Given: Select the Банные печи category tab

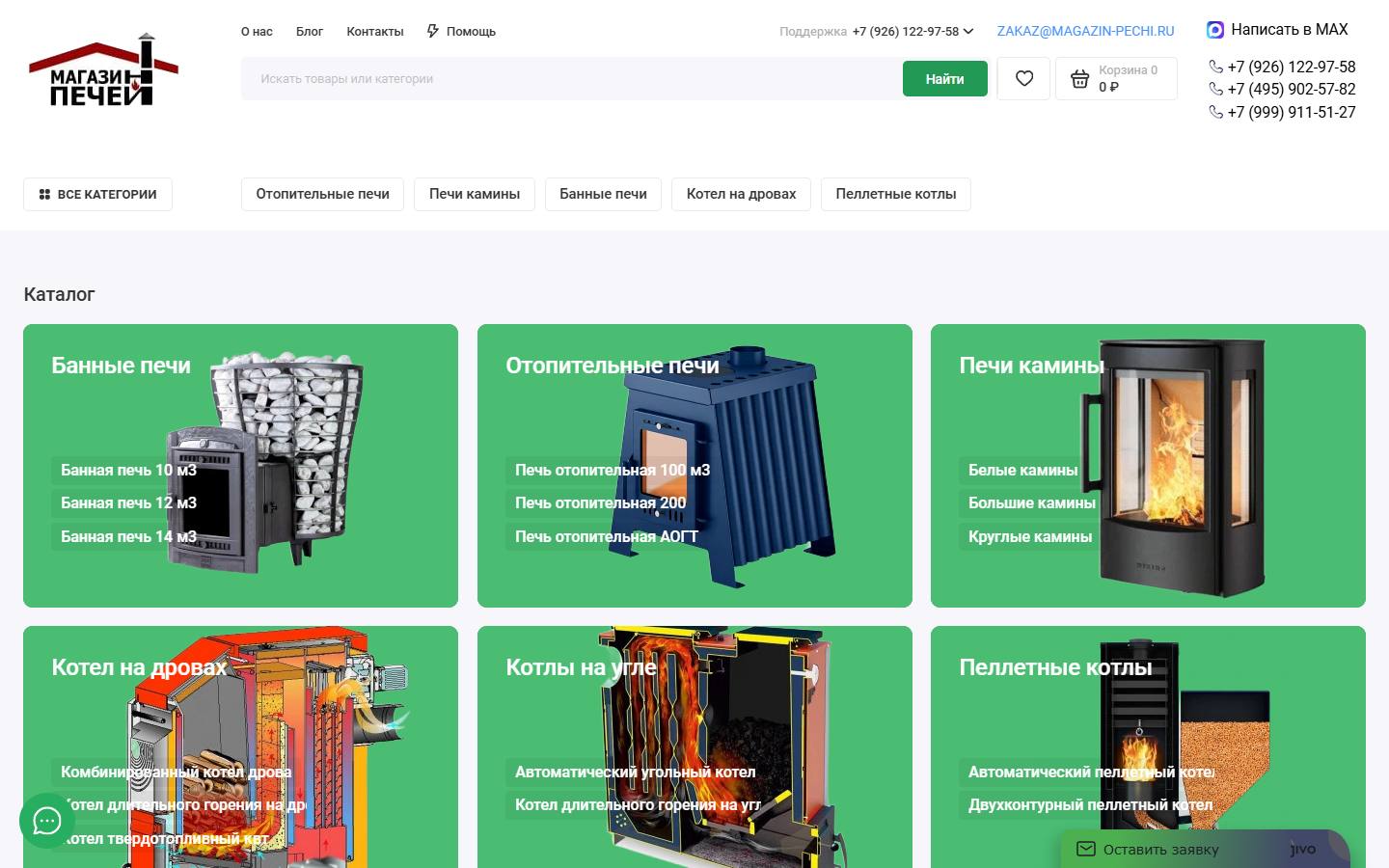Looking at the screenshot, I should point(603,195).
